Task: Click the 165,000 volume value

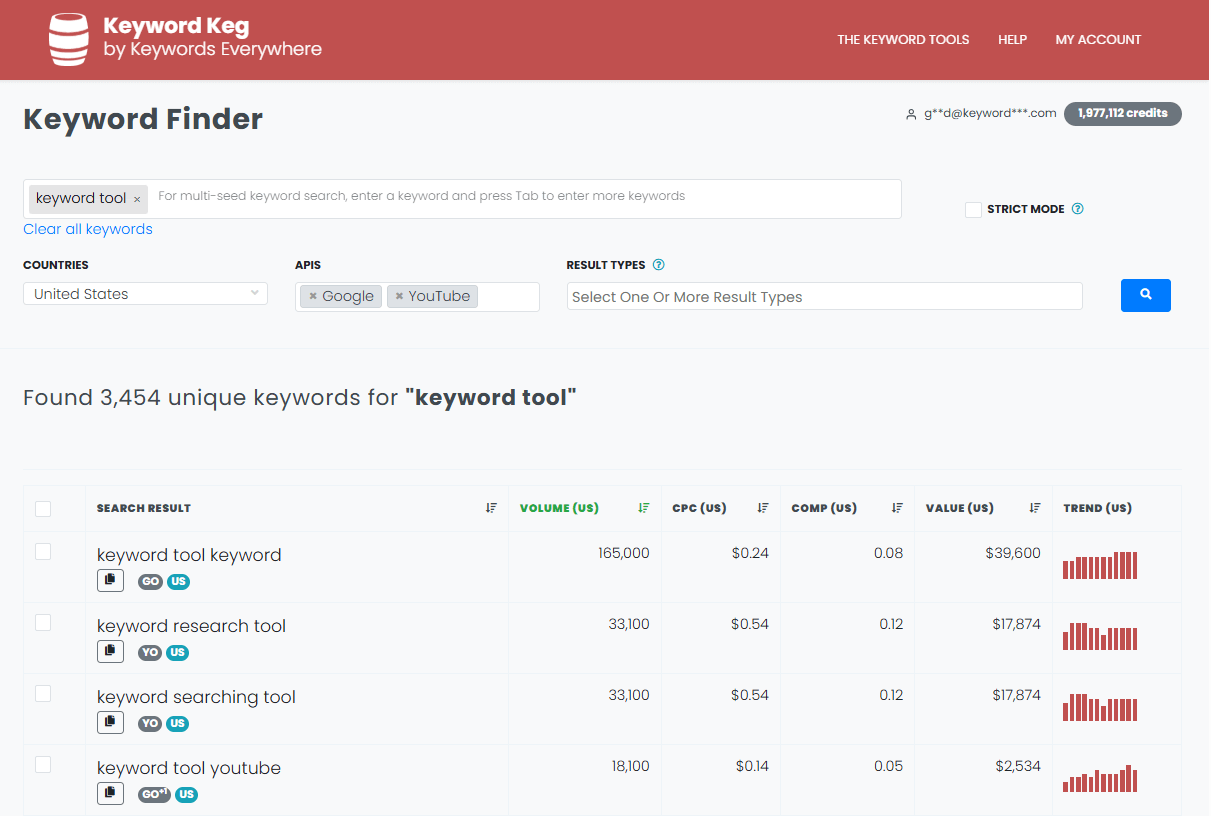Action: coord(624,553)
